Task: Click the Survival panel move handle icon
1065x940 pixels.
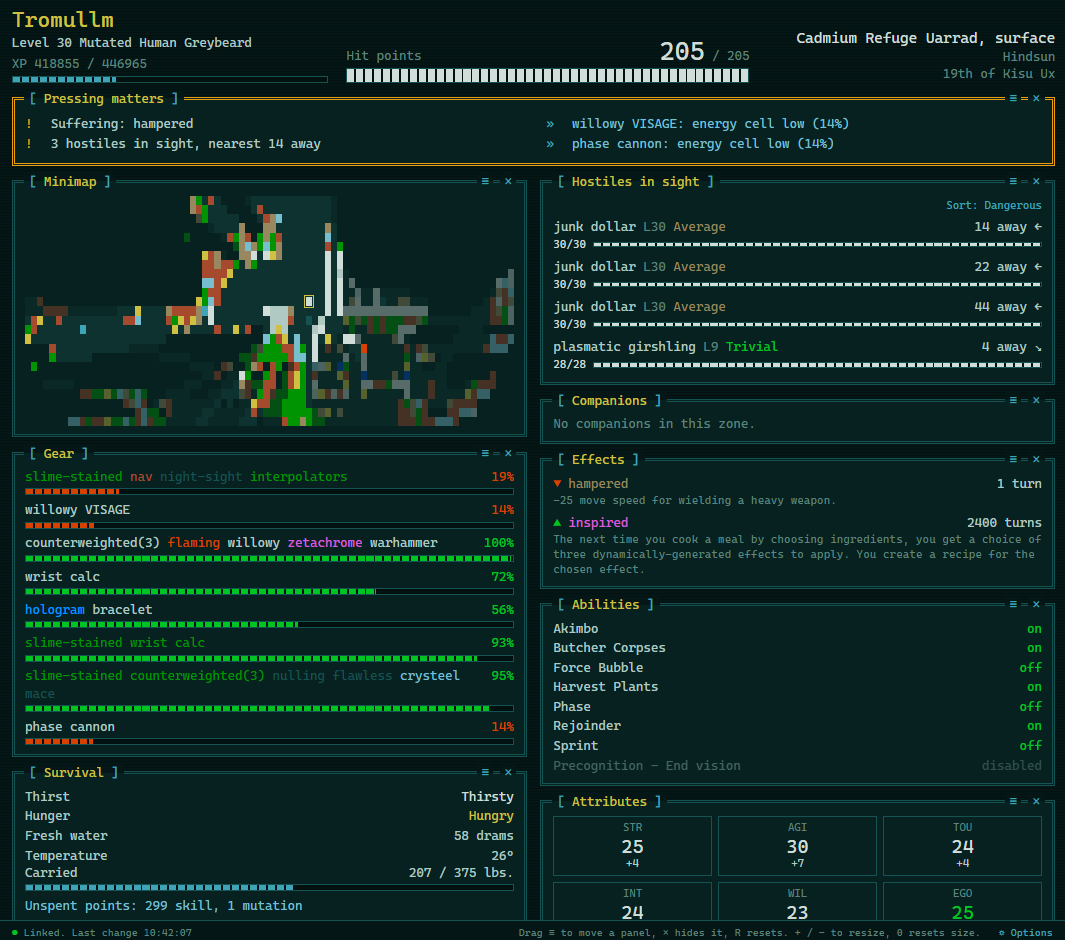Action: (x=485, y=772)
